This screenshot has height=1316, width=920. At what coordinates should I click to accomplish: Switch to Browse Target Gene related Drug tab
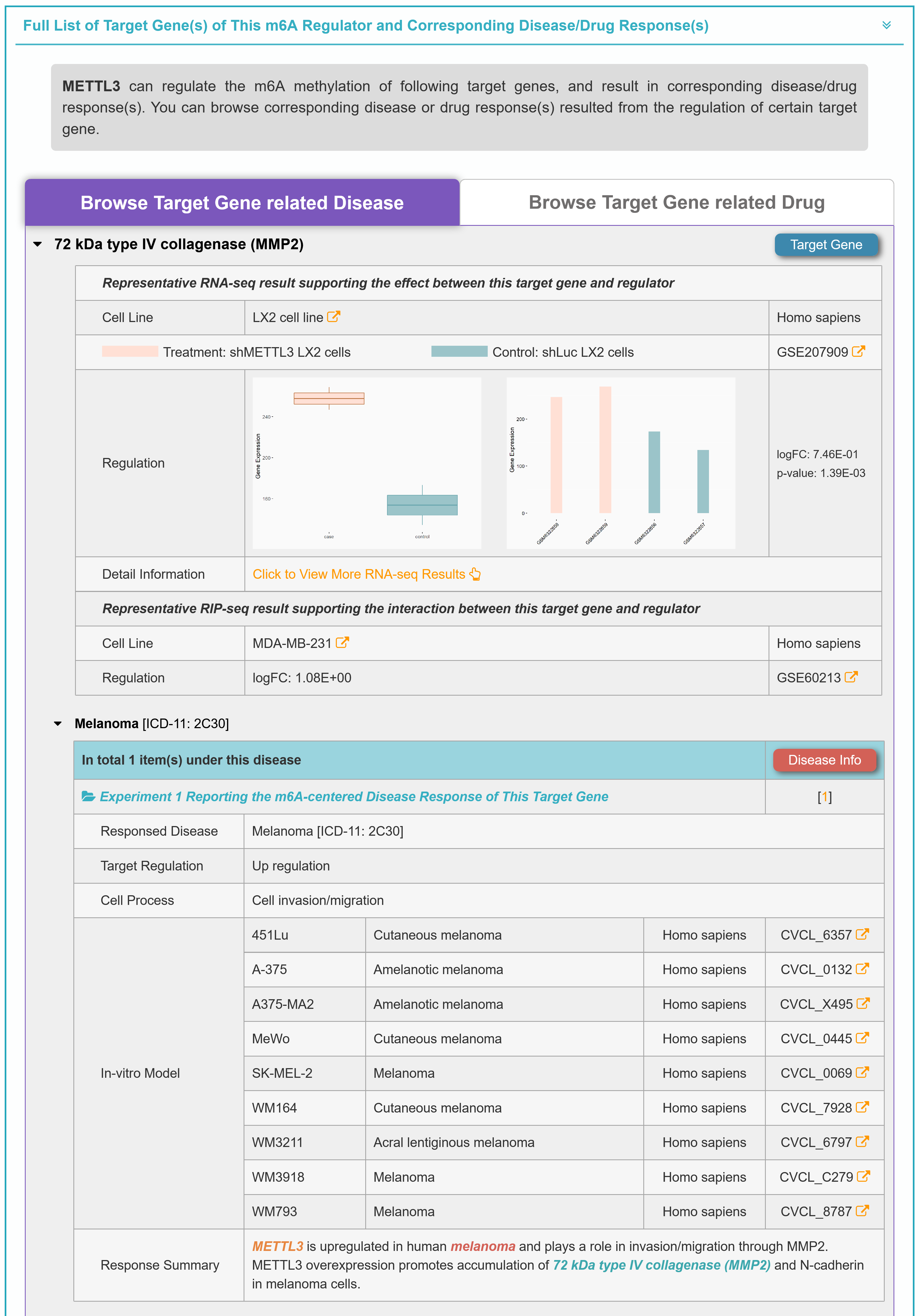coord(676,202)
